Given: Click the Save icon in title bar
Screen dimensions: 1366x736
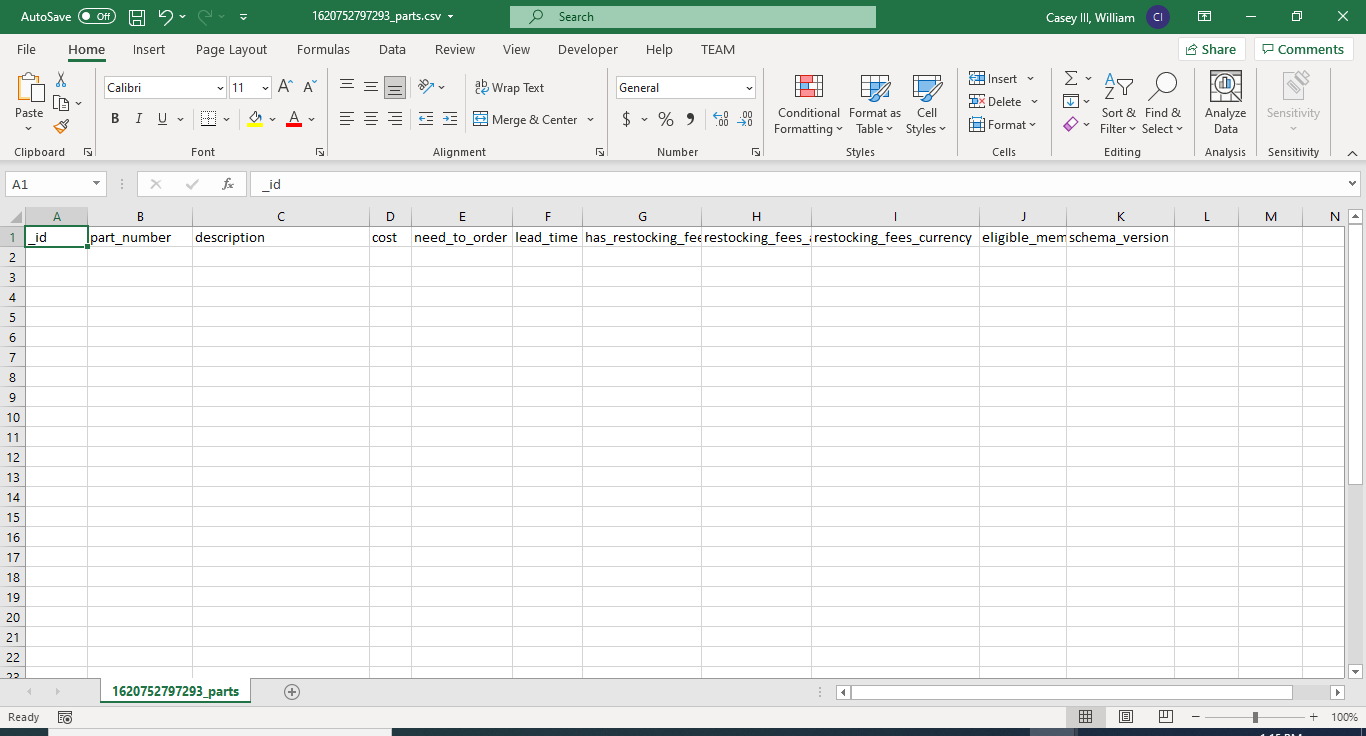Looking at the screenshot, I should coord(137,17).
